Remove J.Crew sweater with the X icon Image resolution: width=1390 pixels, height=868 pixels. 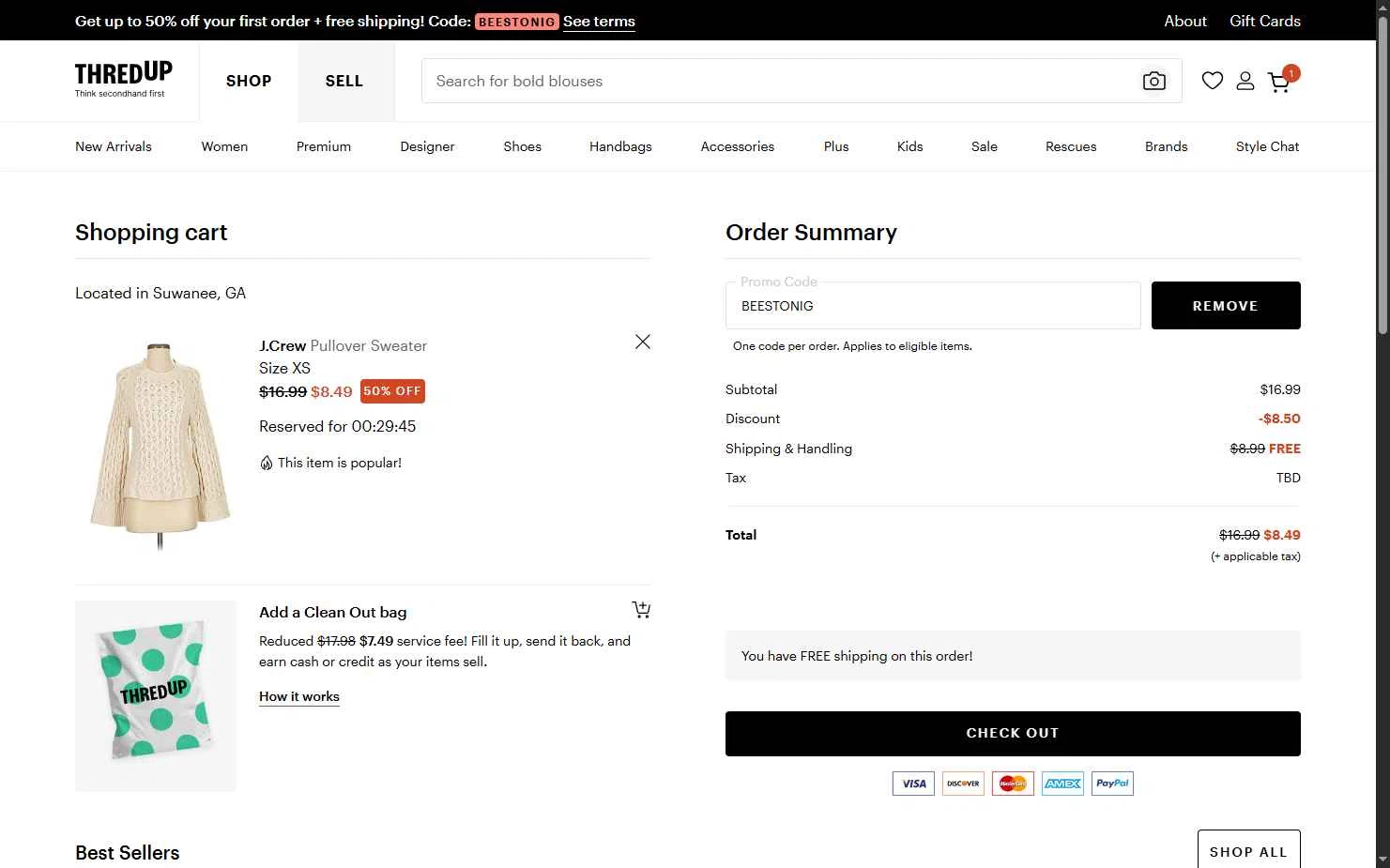click(x=643, y=342)
